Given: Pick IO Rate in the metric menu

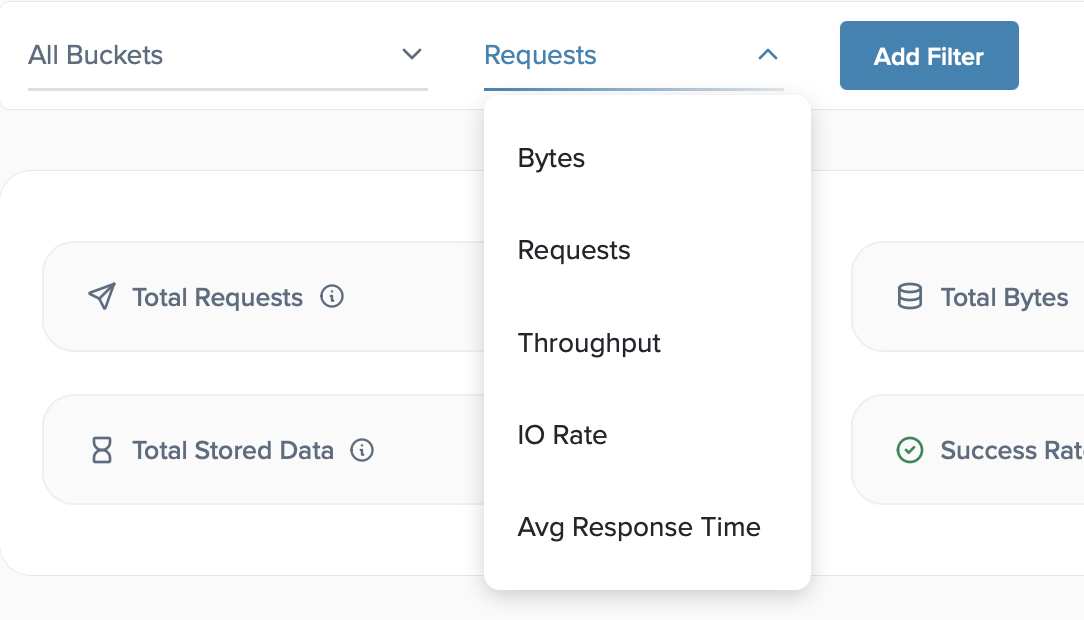Looking at the screenshot, I should [x=562, y=435].
